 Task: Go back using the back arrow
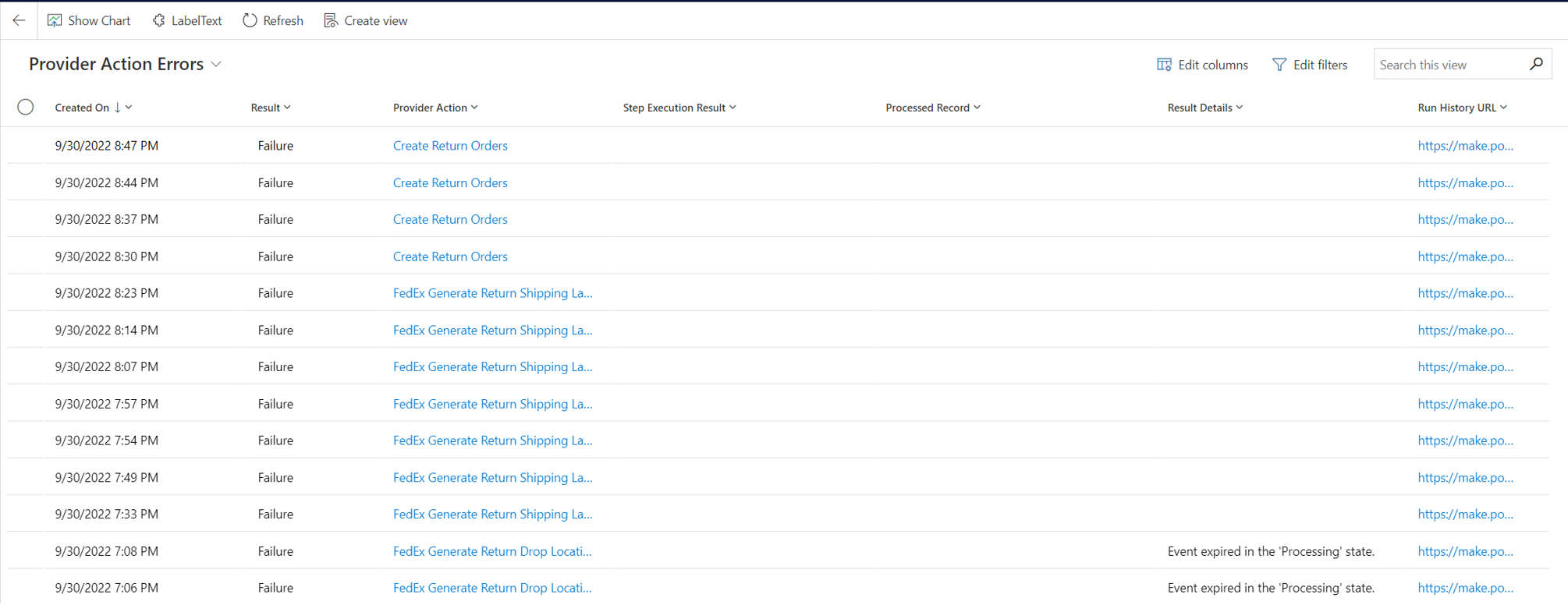point(20,20)
